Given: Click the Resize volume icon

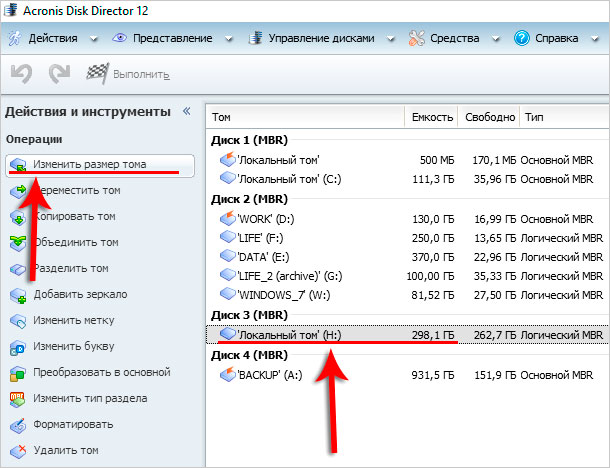Looking at the screenshot, I should (18, 165).
